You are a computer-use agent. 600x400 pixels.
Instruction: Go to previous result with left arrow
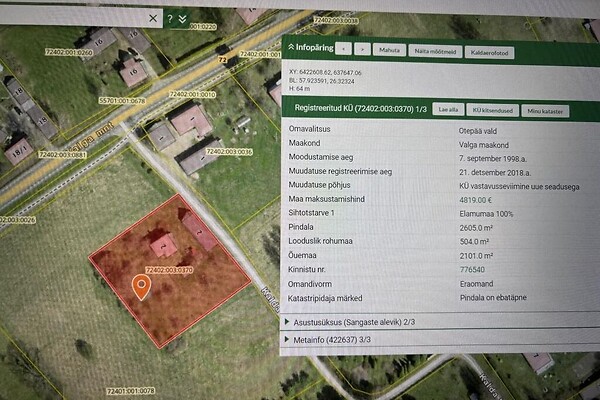click(343, 48)
